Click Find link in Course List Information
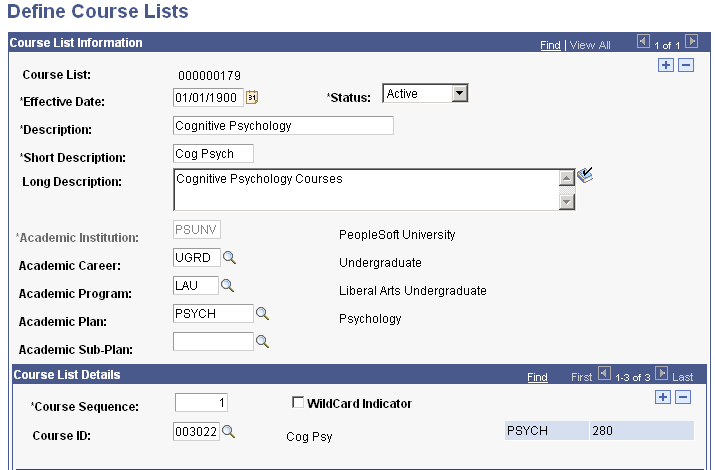 (x=550, y=45)
